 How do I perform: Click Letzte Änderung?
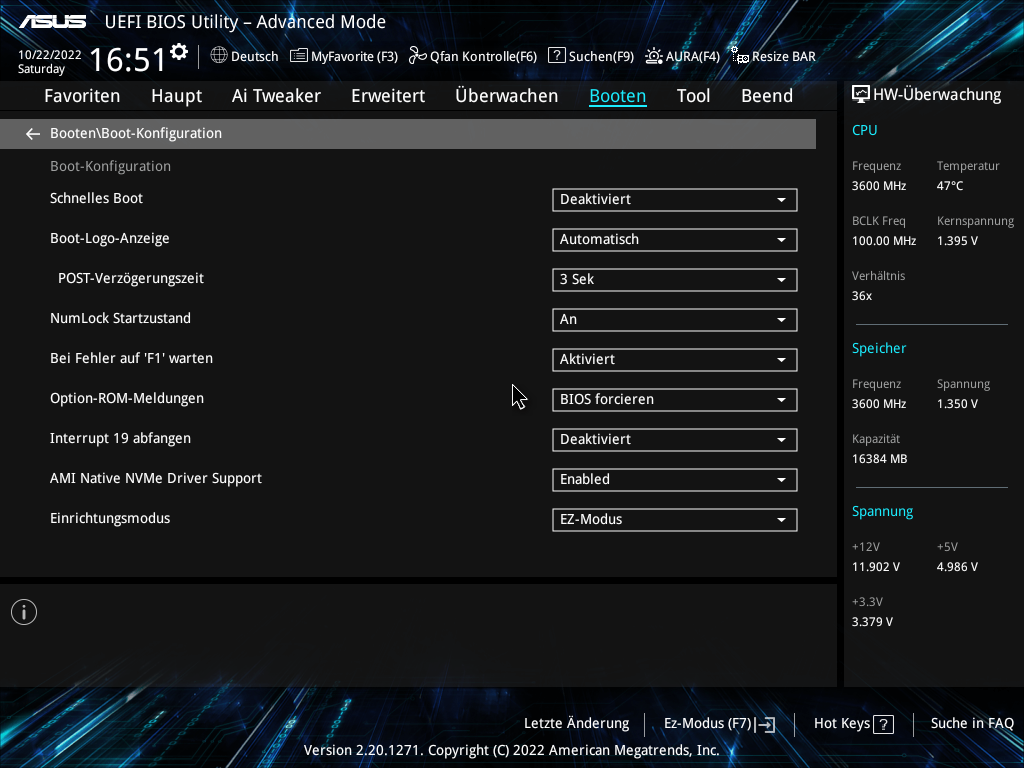[577, 724]
